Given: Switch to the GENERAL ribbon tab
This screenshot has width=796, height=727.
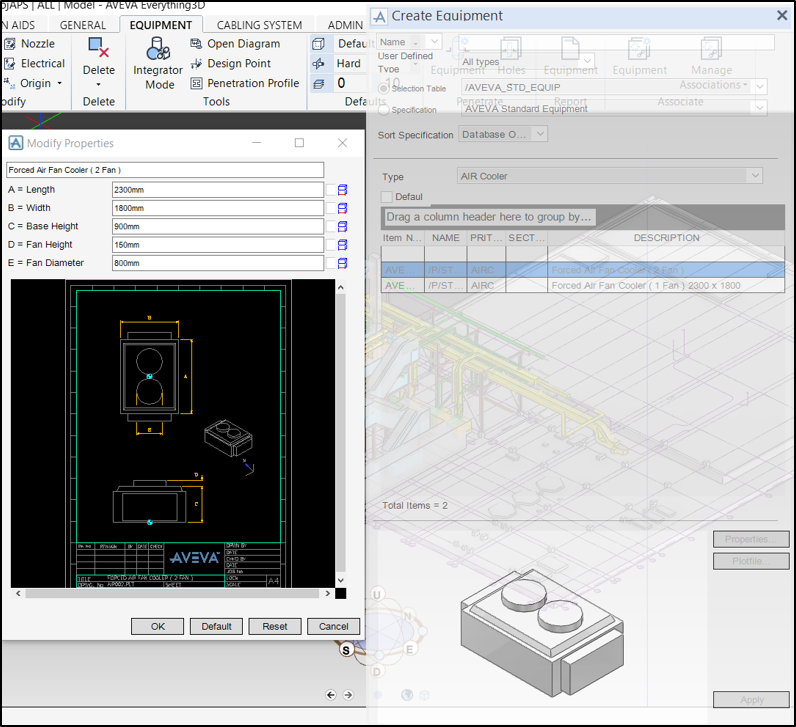Looking at the screenshot, I should [83, 25].
